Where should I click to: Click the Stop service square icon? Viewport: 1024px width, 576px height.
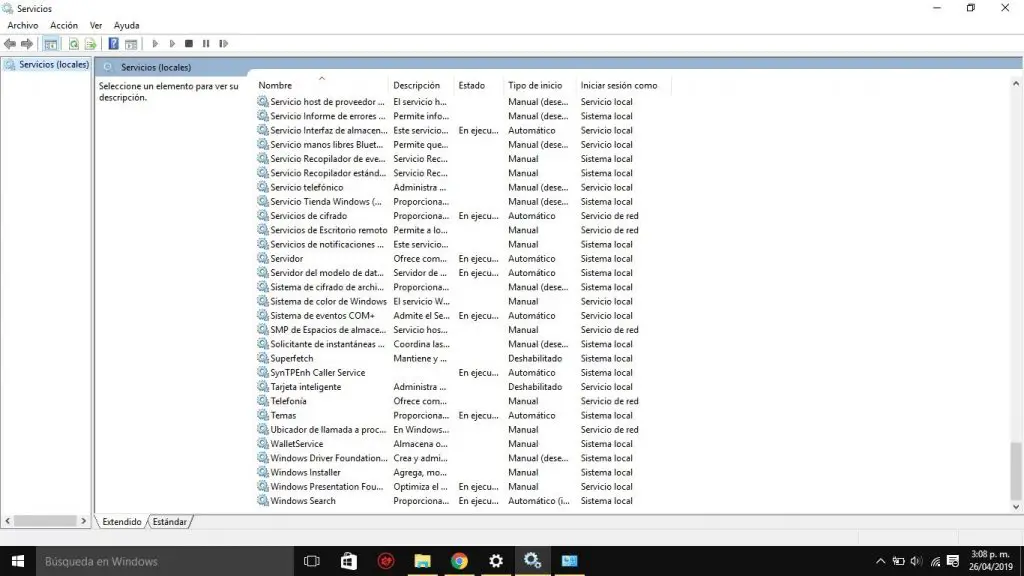[189, 44]
